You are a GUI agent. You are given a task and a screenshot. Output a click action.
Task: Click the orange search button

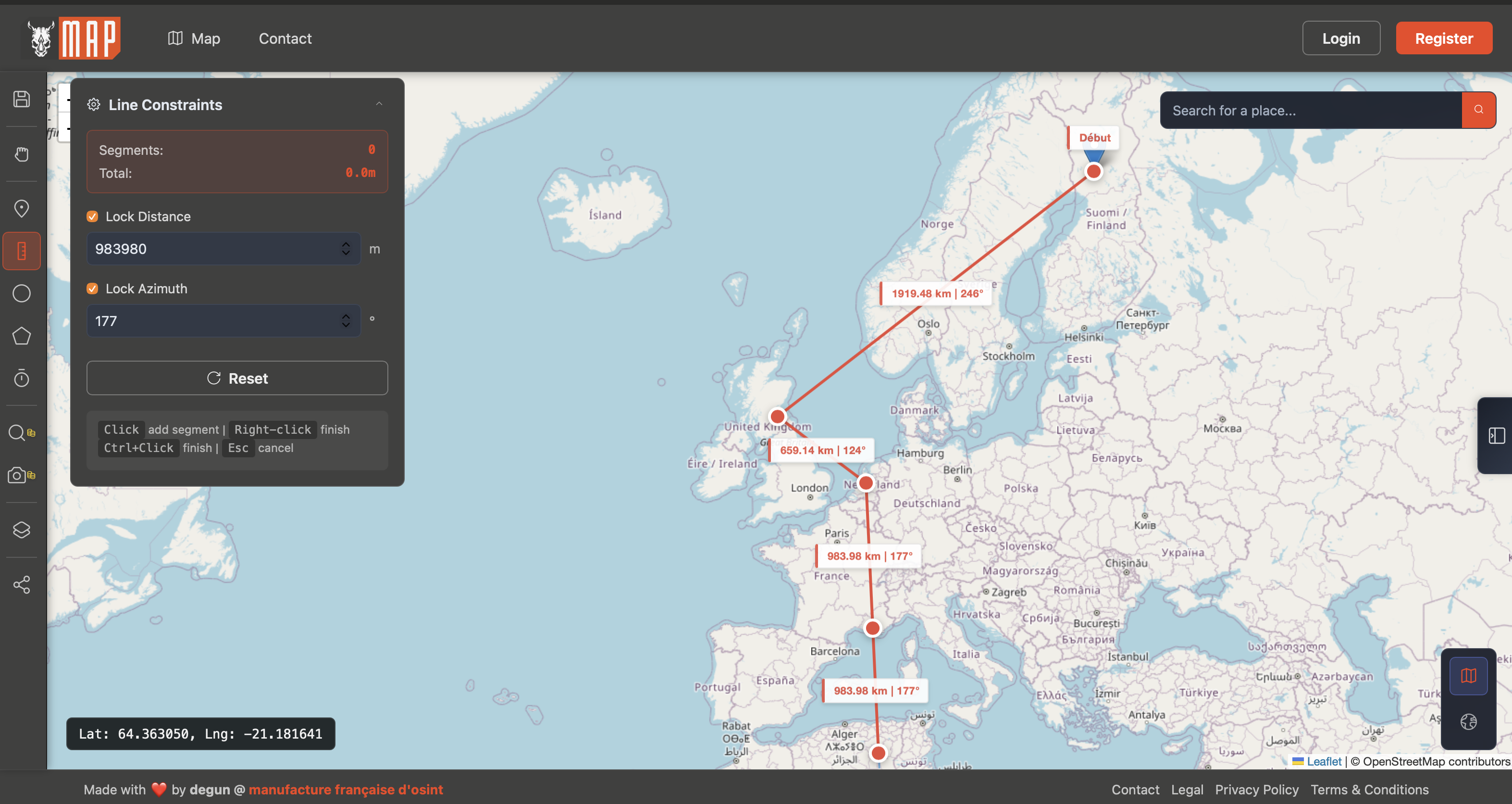[1478, 110]
